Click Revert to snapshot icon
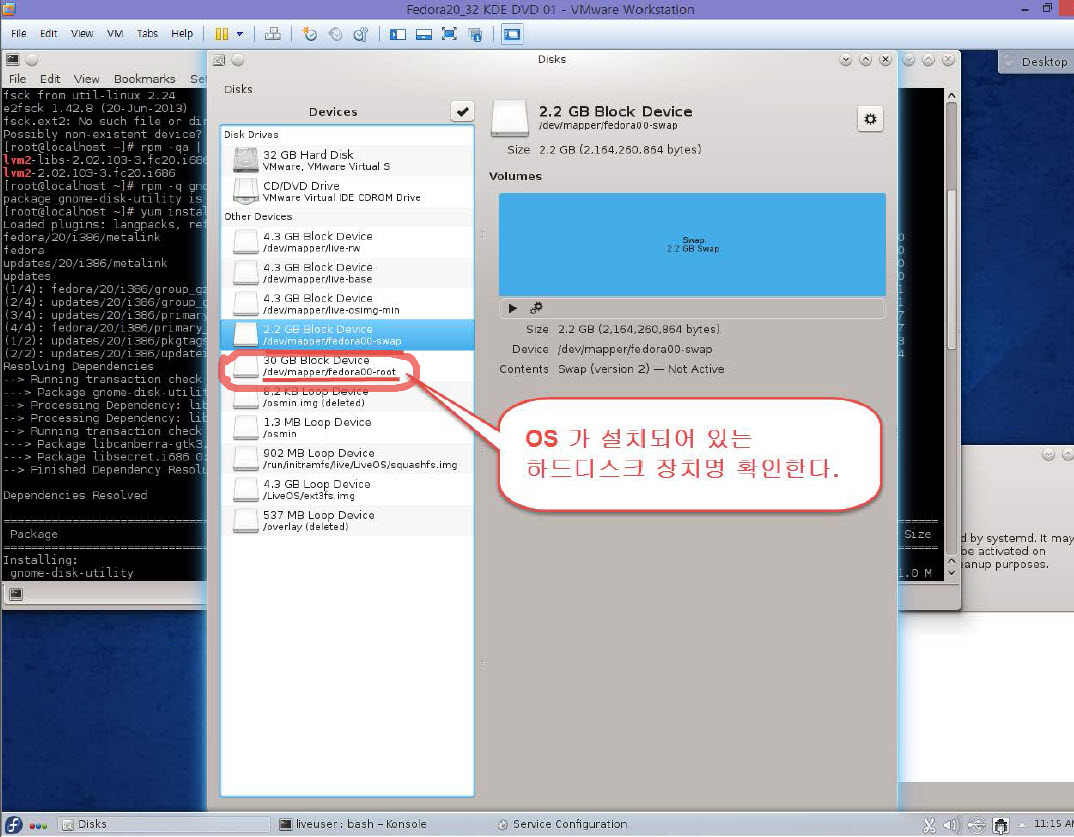This screenshot has width=1074, height=837. click(336, 34)
